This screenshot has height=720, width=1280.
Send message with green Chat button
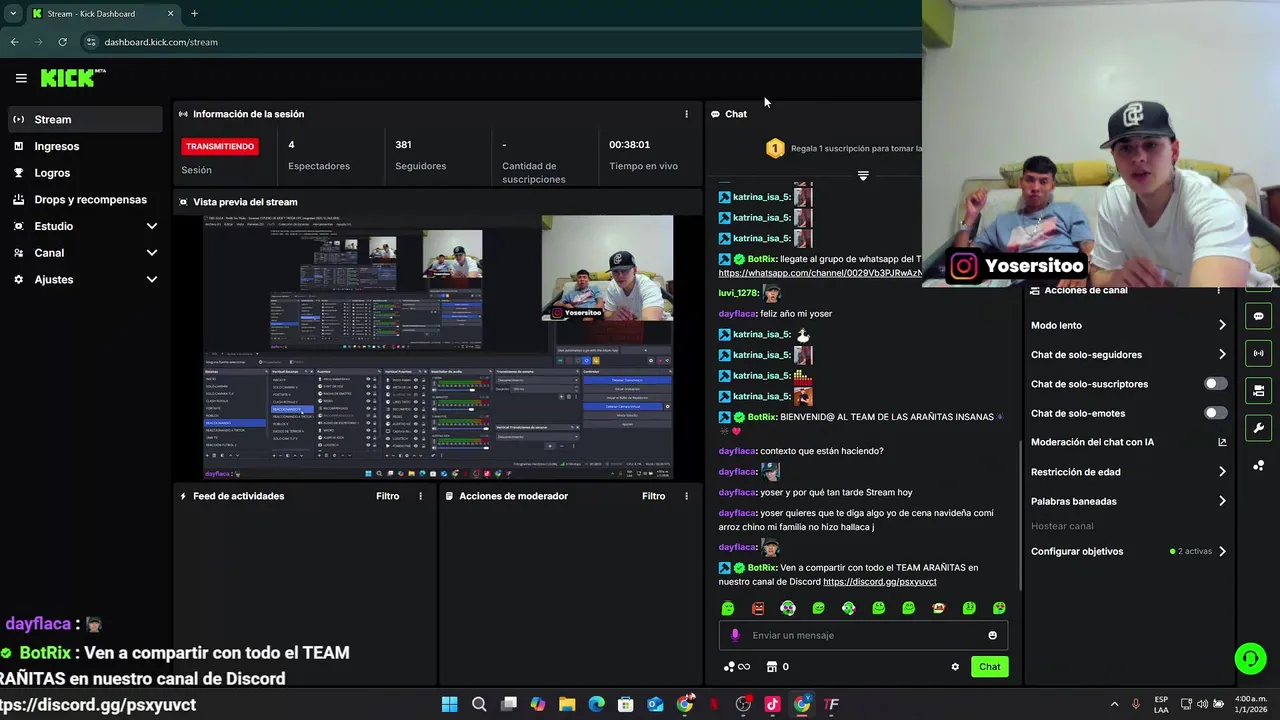[989, 667]
